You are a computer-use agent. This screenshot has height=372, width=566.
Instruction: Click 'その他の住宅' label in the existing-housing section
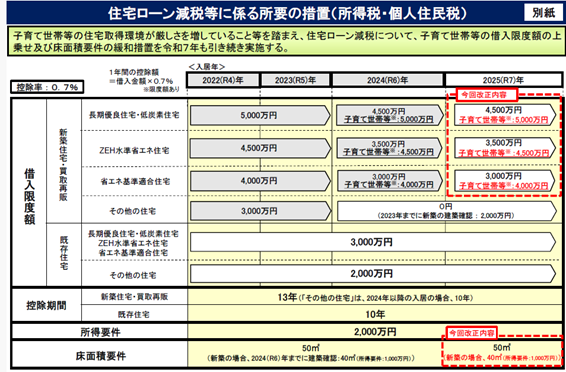tap(133, 275)
